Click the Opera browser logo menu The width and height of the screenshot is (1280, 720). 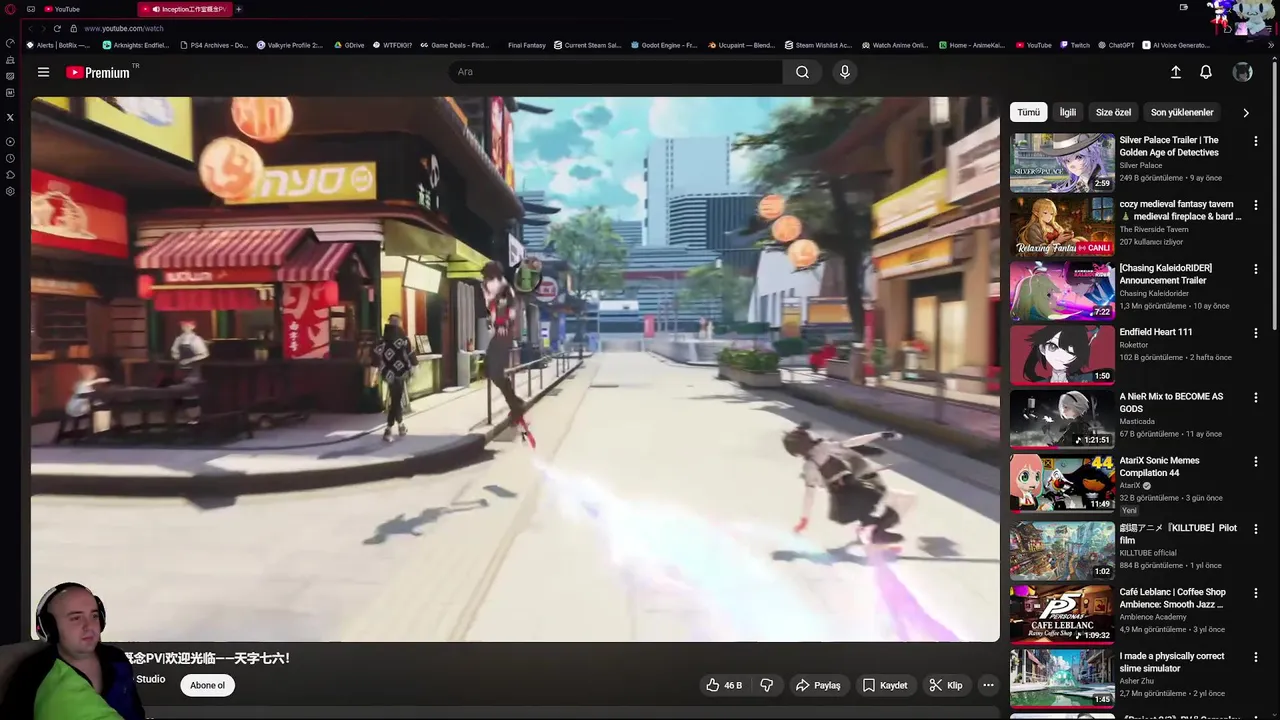point(10,9)
